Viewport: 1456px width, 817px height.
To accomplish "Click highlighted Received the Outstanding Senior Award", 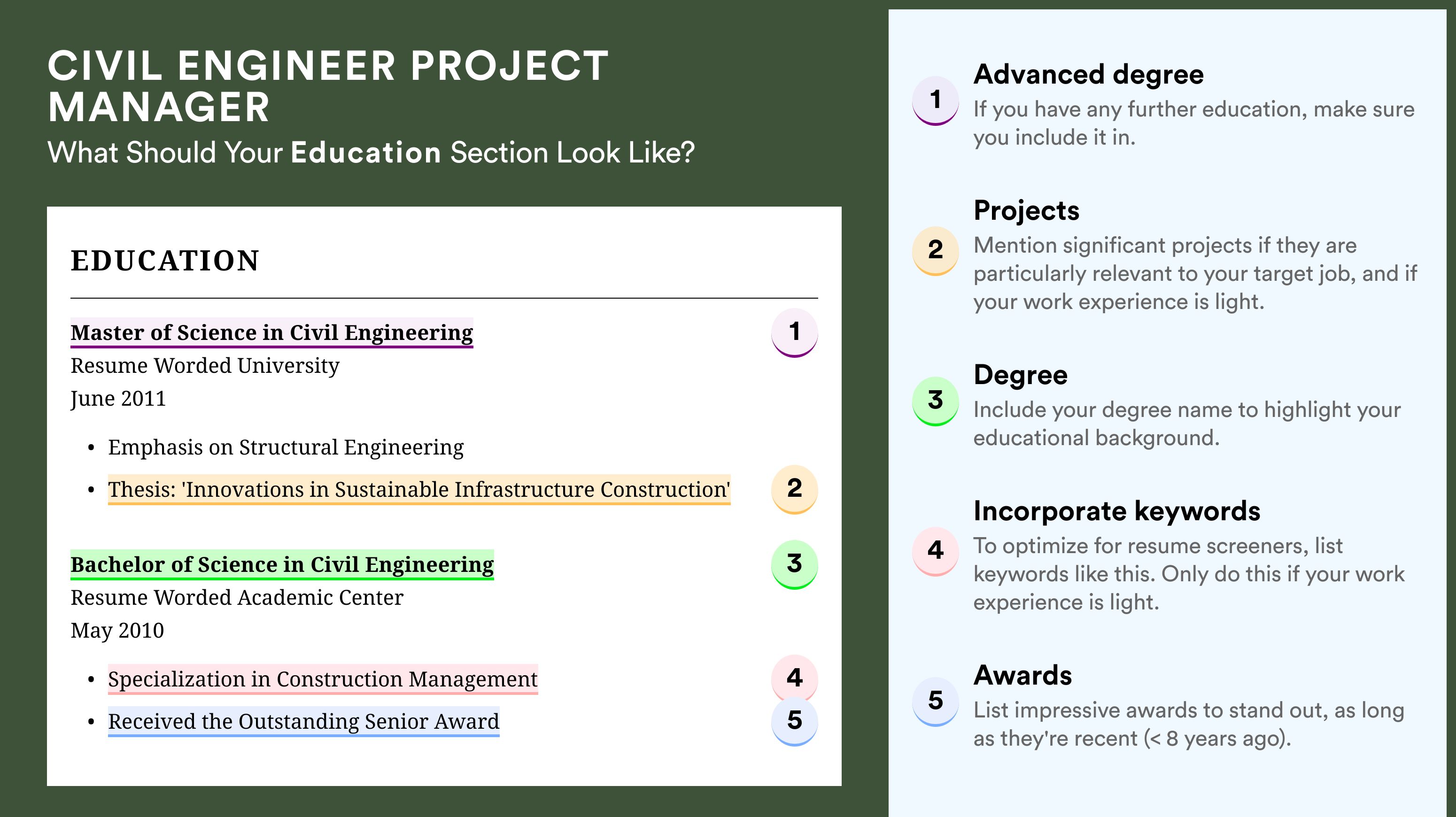I will click(303, 722).
